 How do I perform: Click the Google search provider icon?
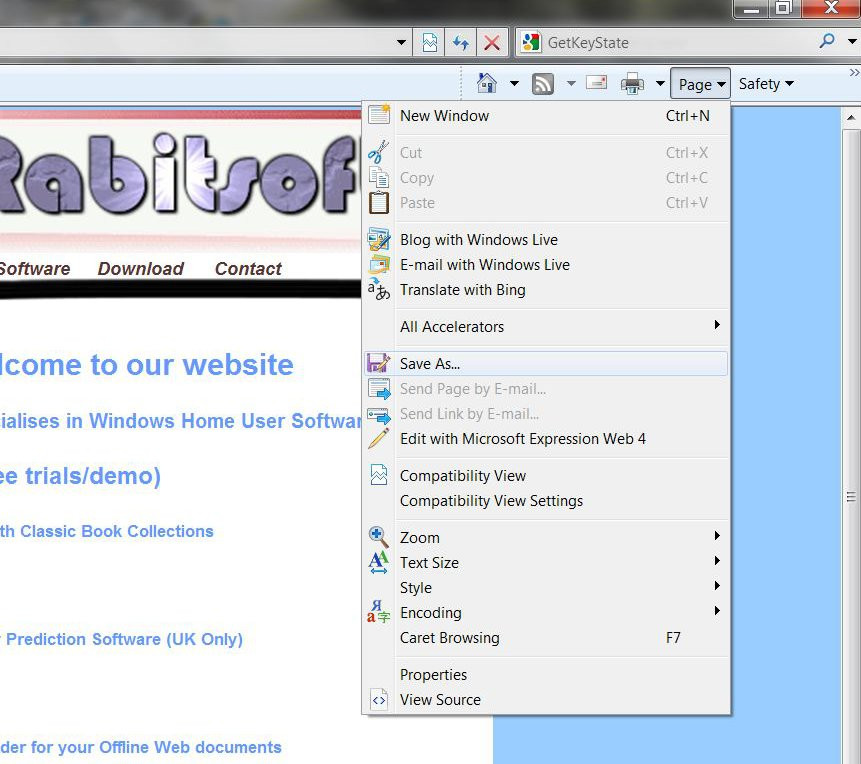click(531, 42)
